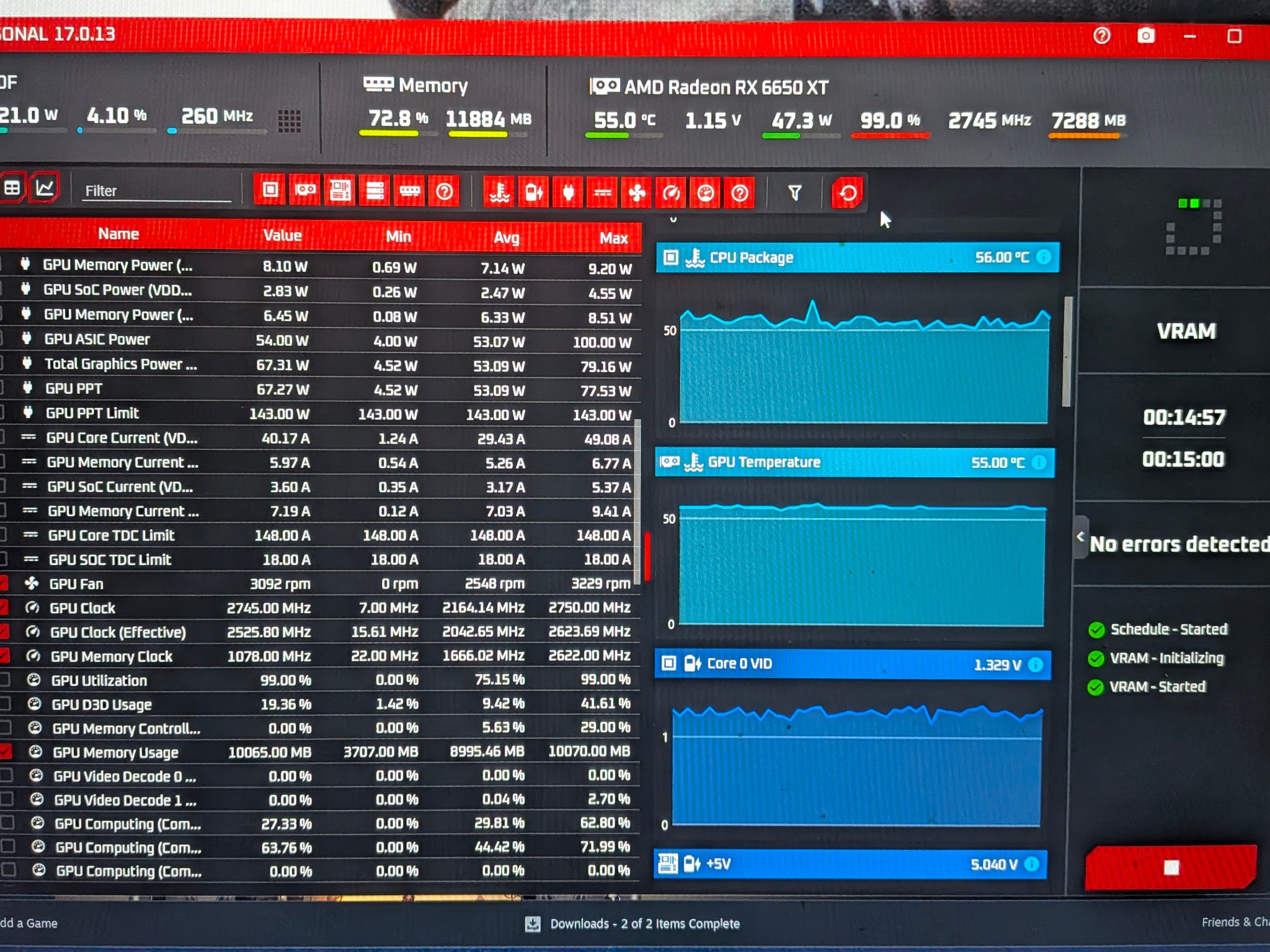1270x952 pixels.
Task: Toggle the storage sensors filter icon
Action: pos(375,191)
